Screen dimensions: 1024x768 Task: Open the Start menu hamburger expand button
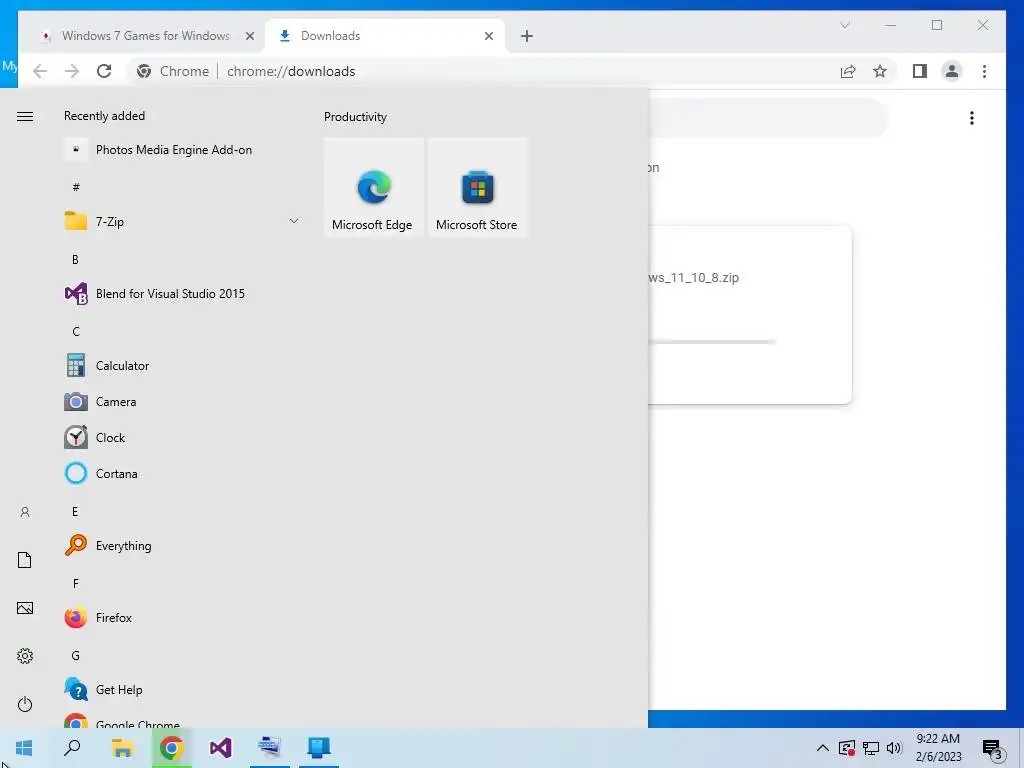coord(25,116)
